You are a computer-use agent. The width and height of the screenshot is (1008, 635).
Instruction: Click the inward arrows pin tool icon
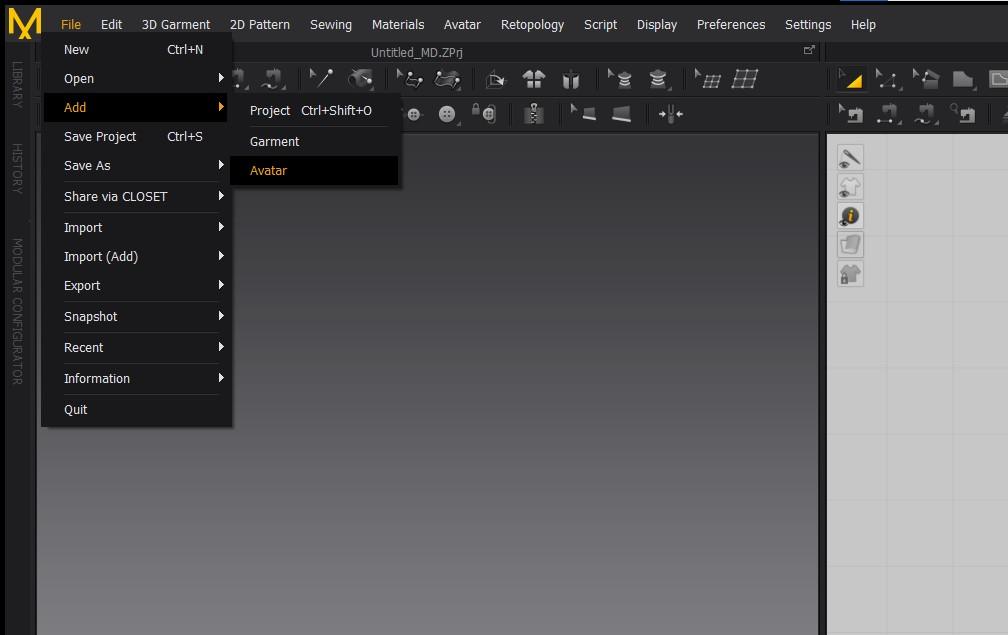(670, 114)
